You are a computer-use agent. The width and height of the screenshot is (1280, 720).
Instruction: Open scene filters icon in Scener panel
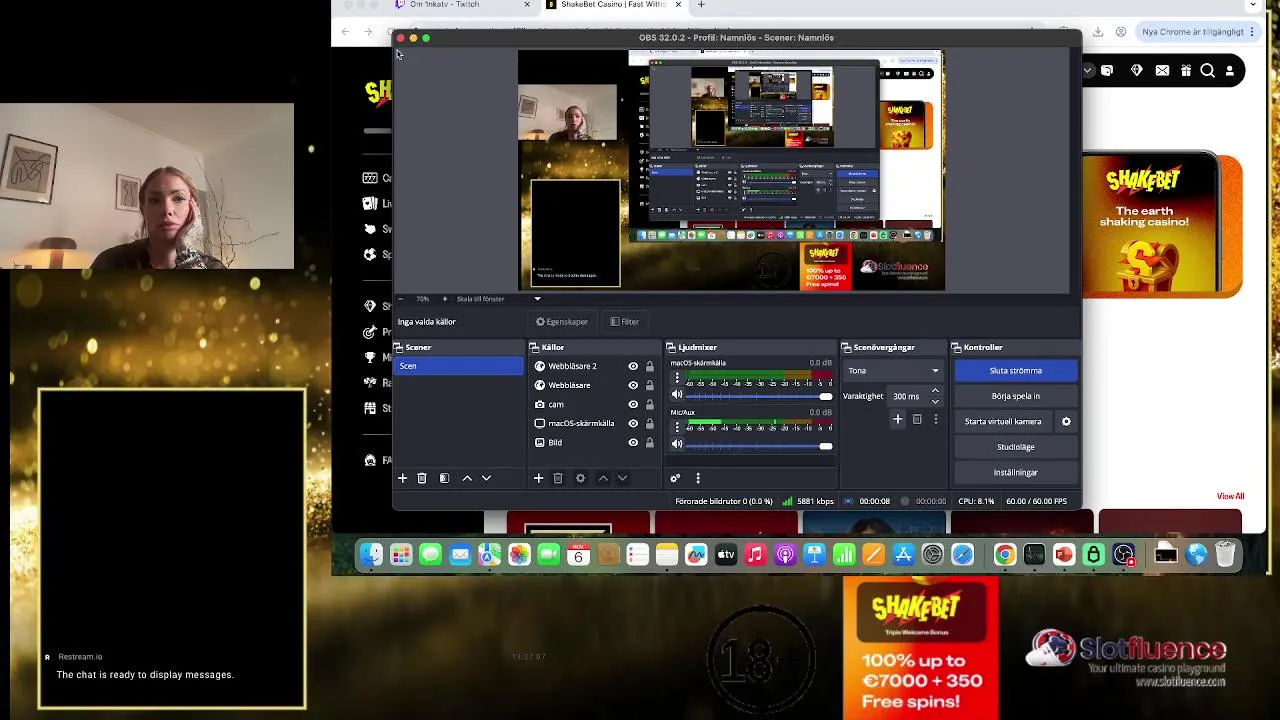click(444, 478)
